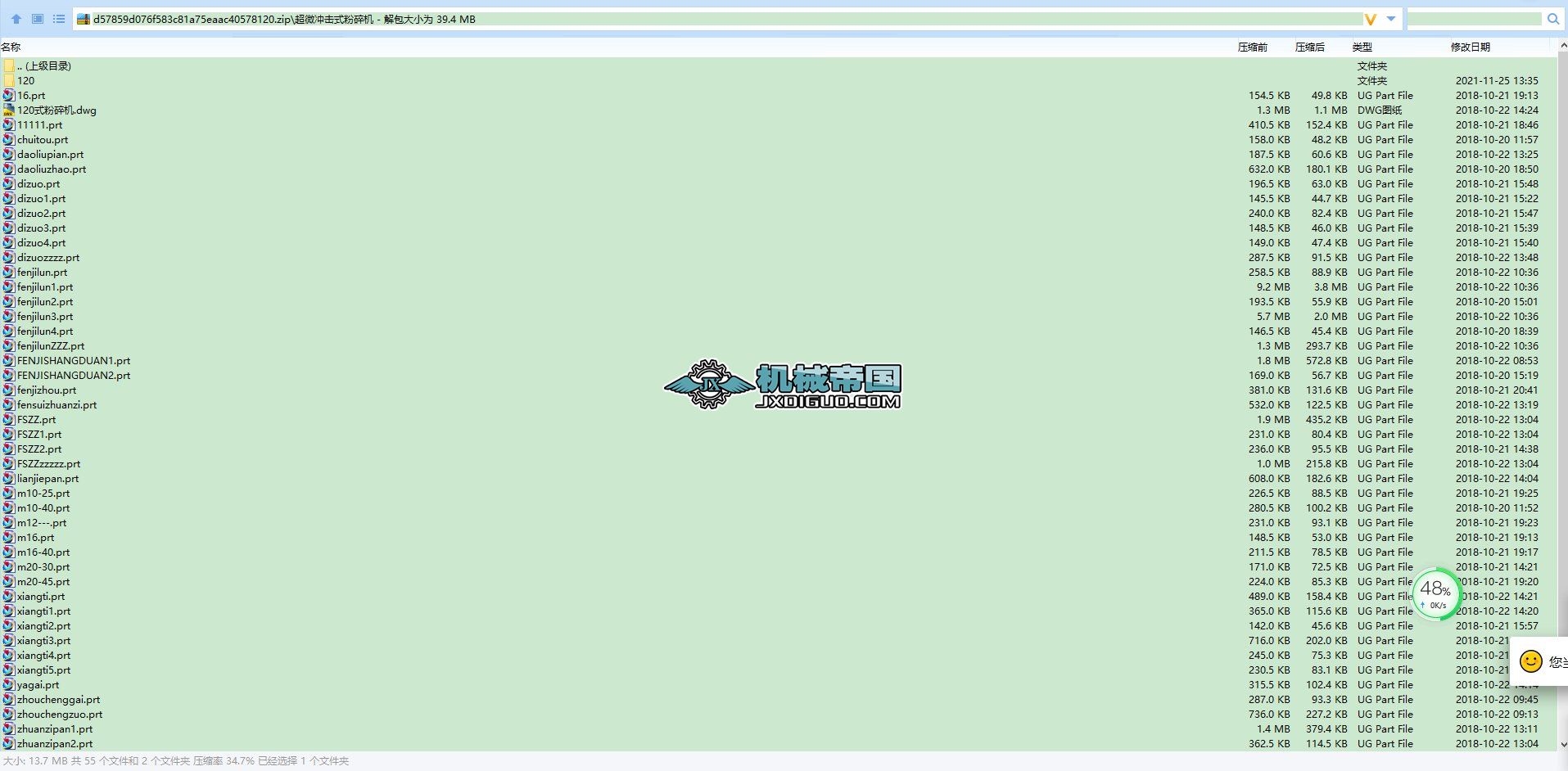1568x771 pixels.
Task: Select the file name dizuo3.prt
Action: [x=42, y=228]
